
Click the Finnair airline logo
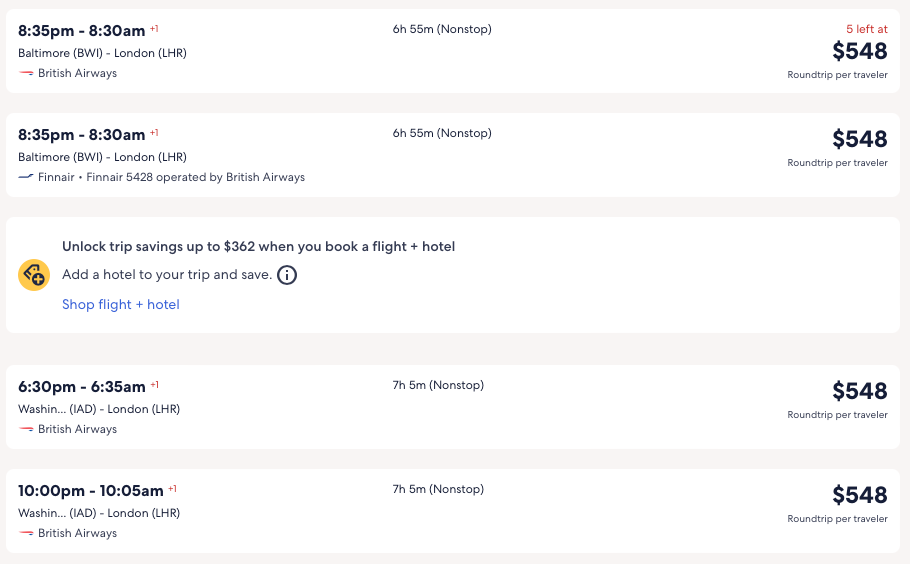[x=26, y=177]
